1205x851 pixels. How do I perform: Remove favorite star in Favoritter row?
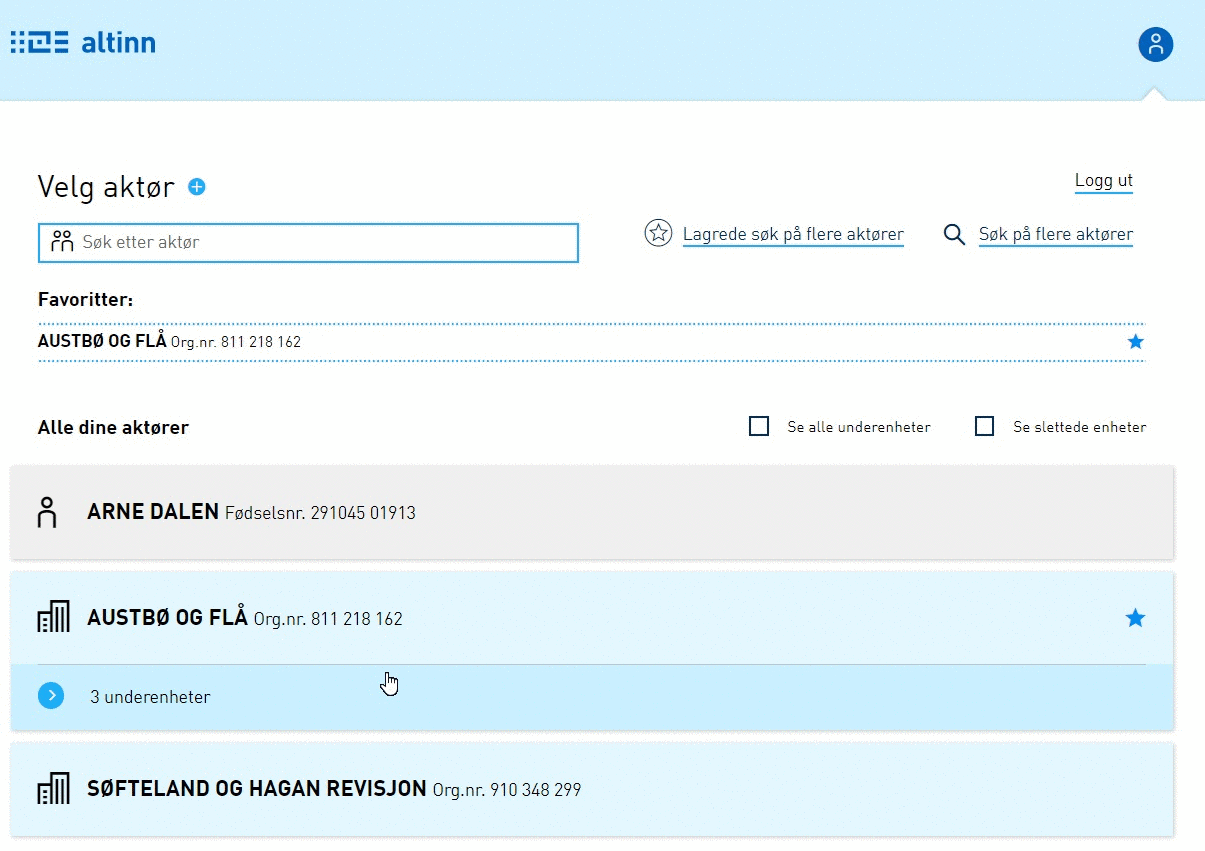point(1135,342)
